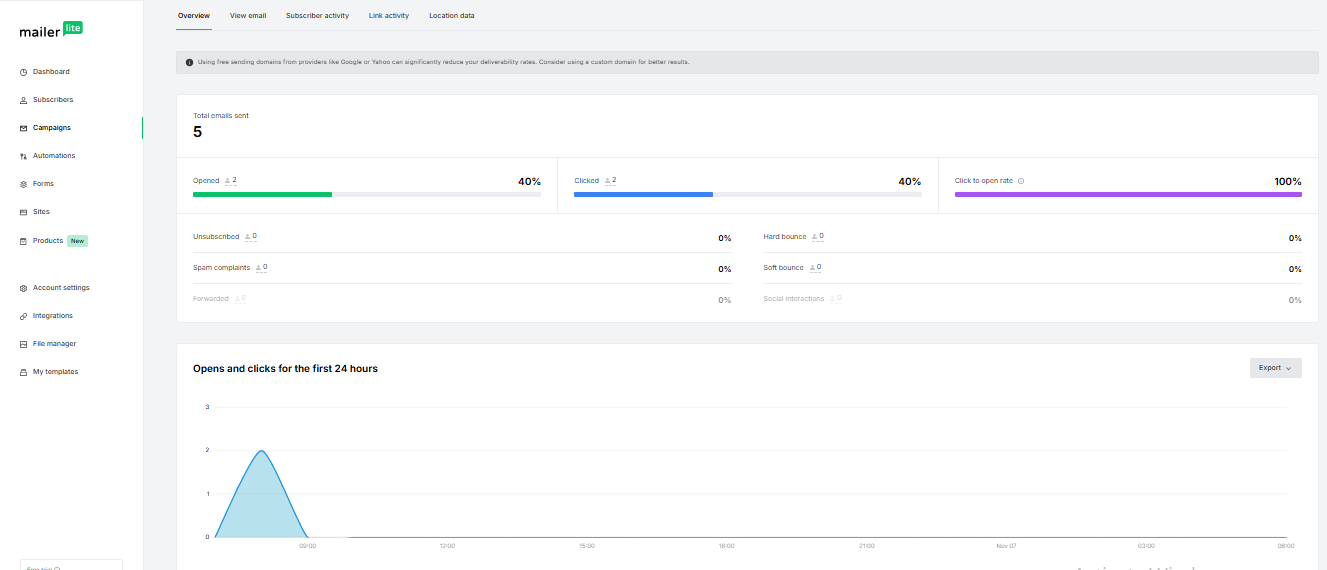
Task: Go to the Link activity tab
Action: click(389, 16)
